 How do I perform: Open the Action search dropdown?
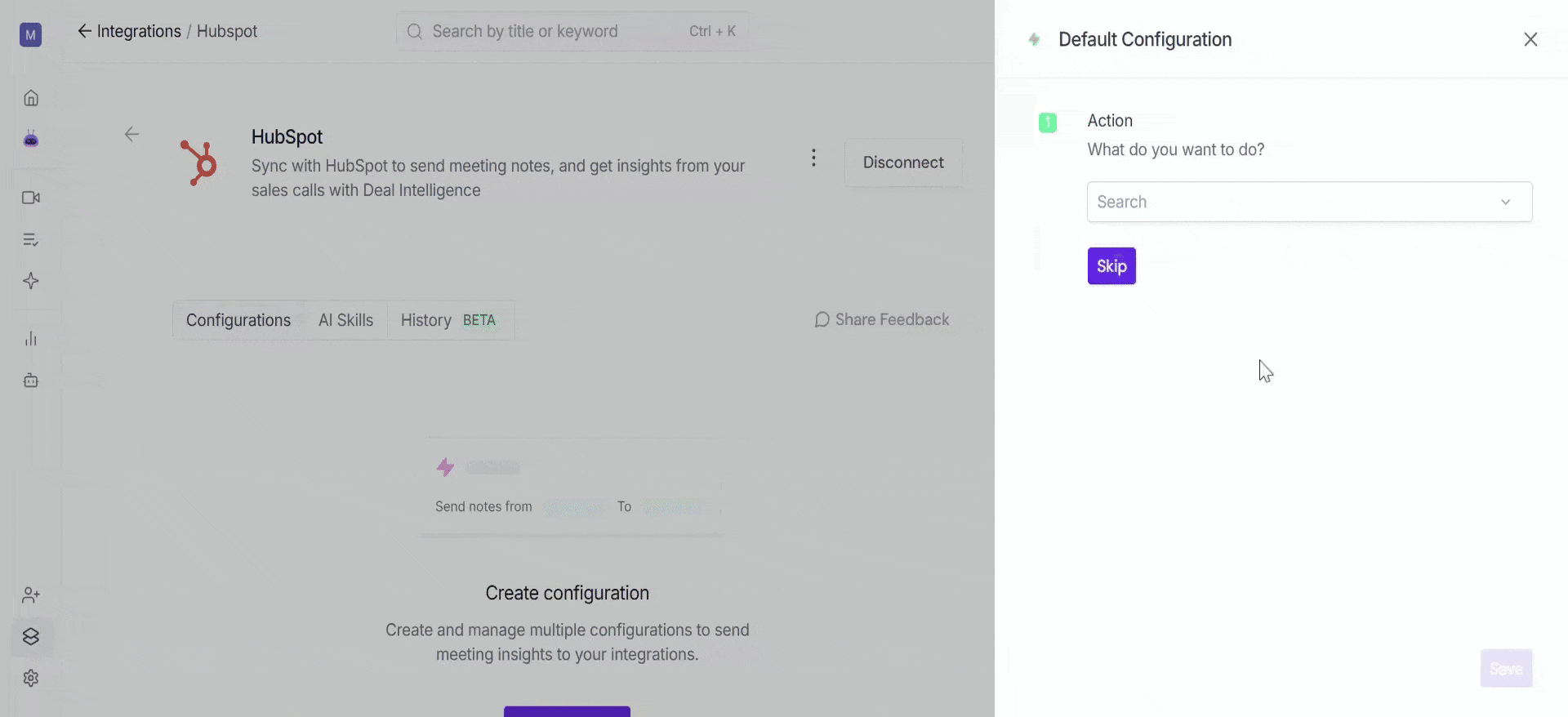pyautogui.click(x=1309, y=202)
